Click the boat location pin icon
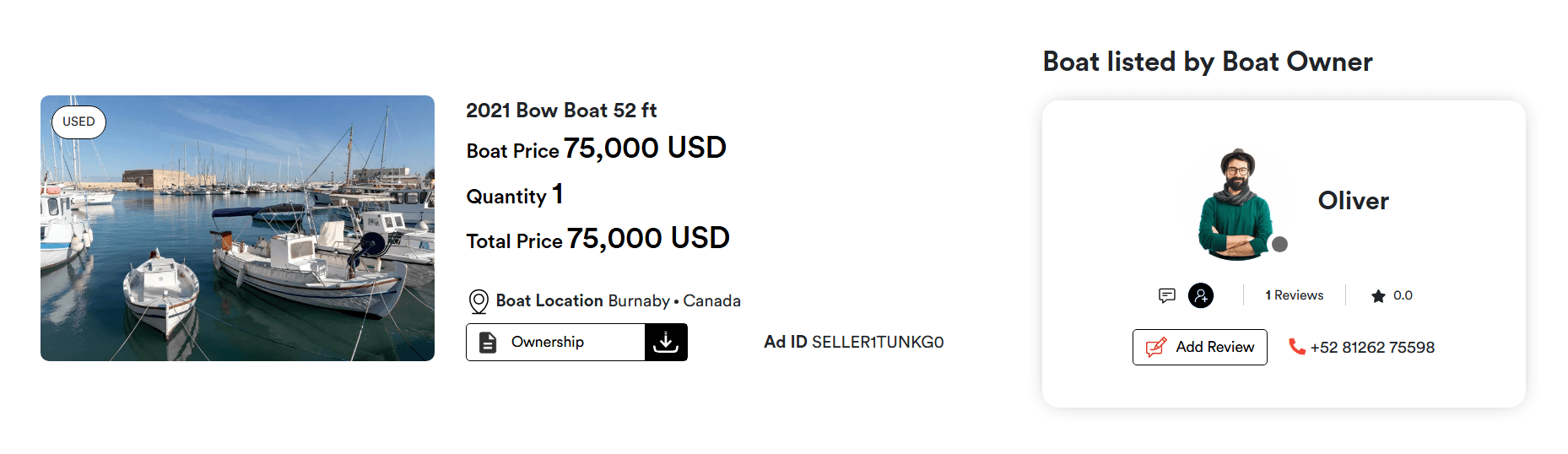 (x=479, y=301)
